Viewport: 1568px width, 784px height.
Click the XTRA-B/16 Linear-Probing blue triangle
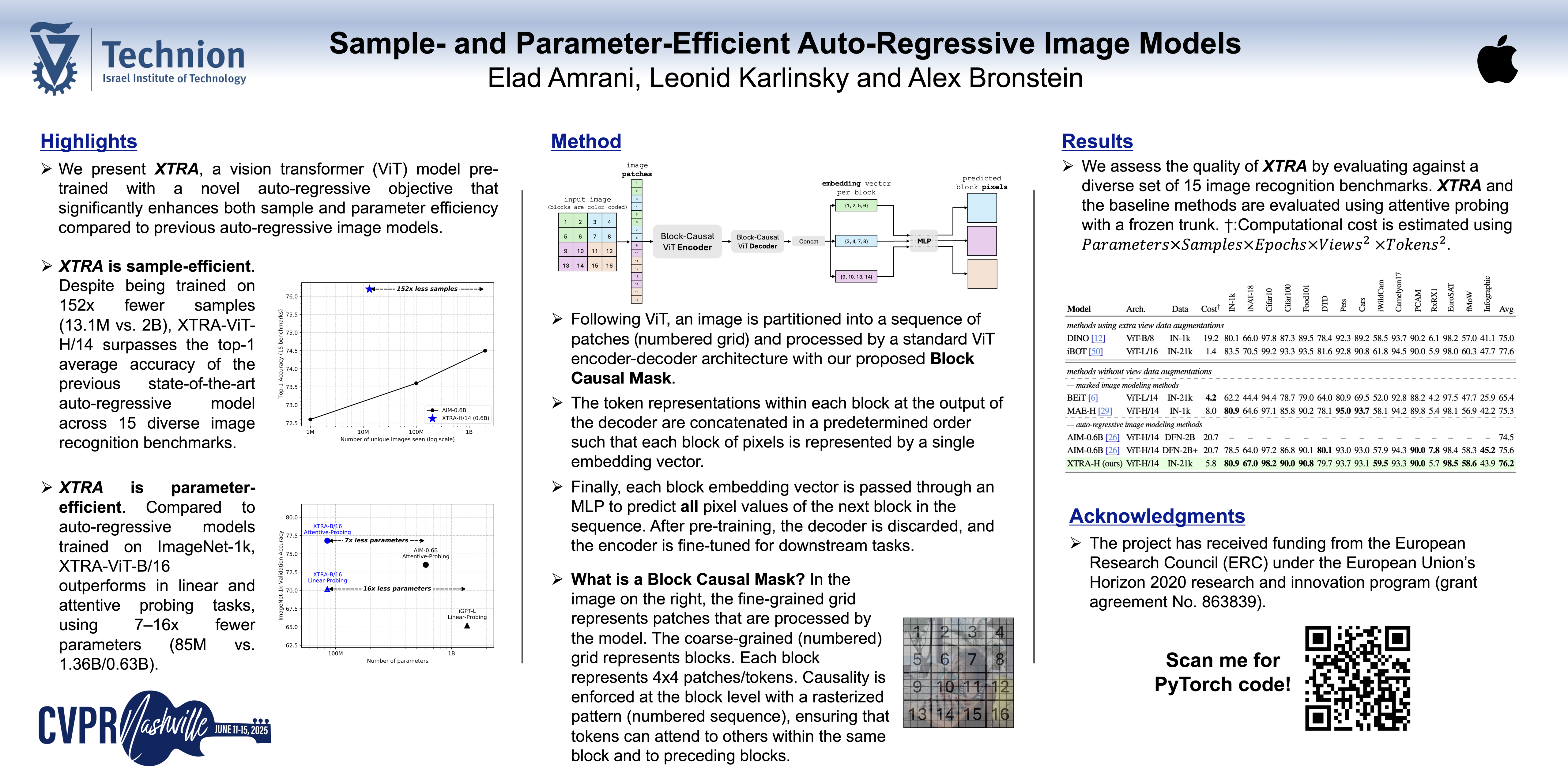[x=327, y=589]
